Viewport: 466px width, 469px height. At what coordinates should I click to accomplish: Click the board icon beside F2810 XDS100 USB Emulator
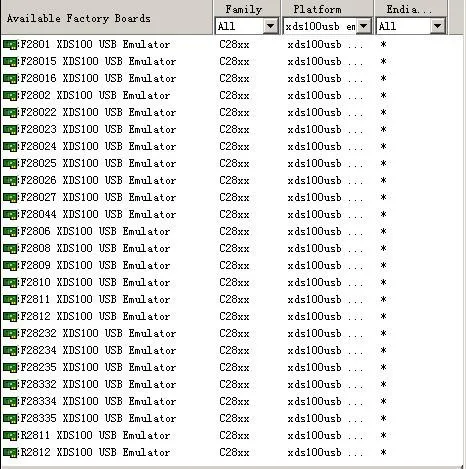(x=10, y=283)
